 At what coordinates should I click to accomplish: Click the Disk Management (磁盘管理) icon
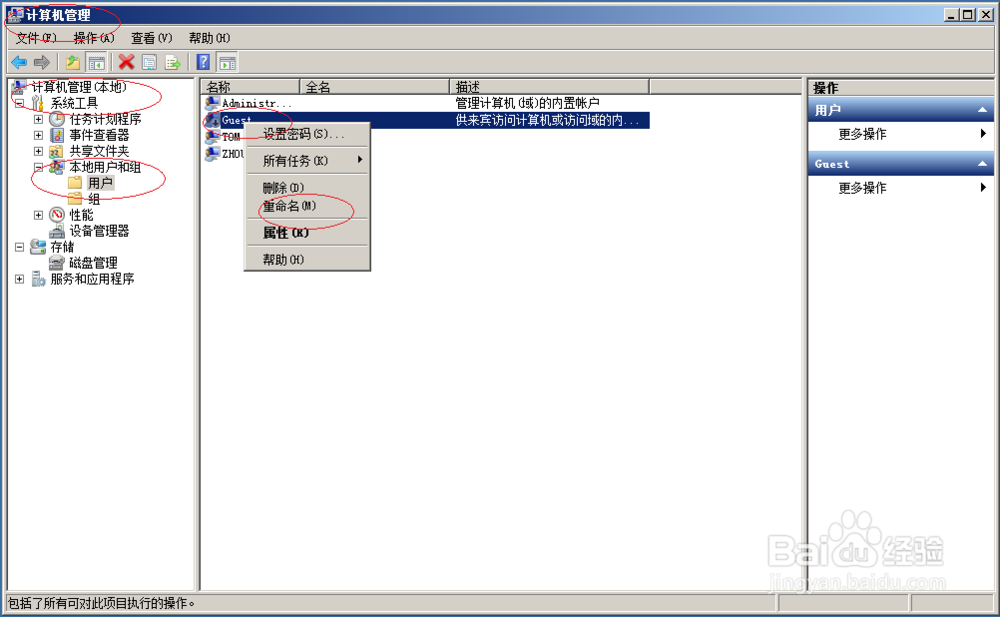coord(57,263)
